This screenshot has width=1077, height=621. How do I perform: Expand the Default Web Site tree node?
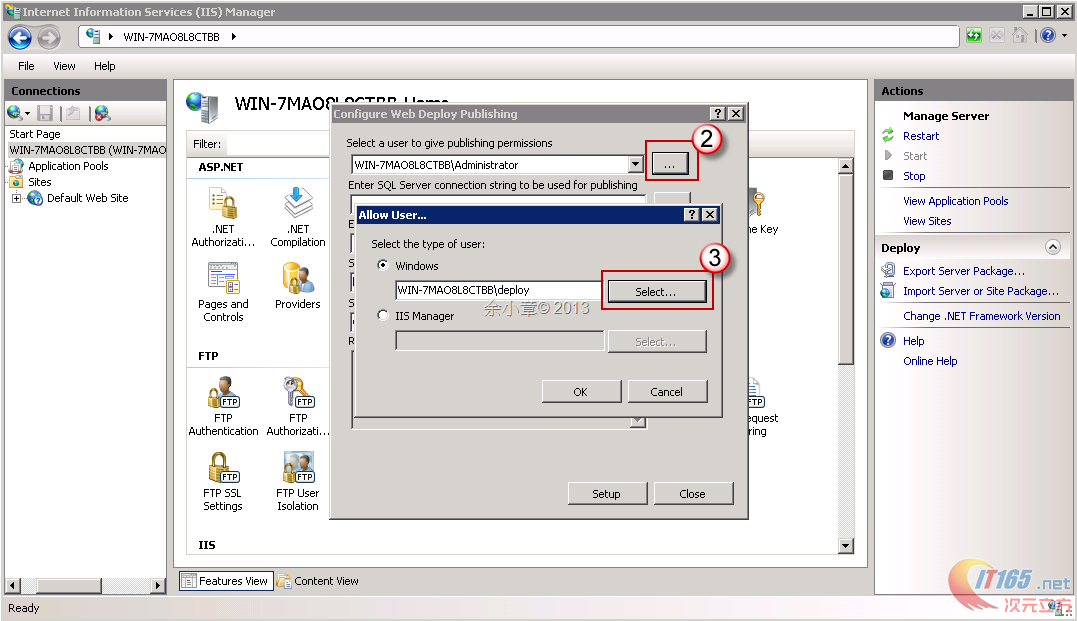pos(16,199)
